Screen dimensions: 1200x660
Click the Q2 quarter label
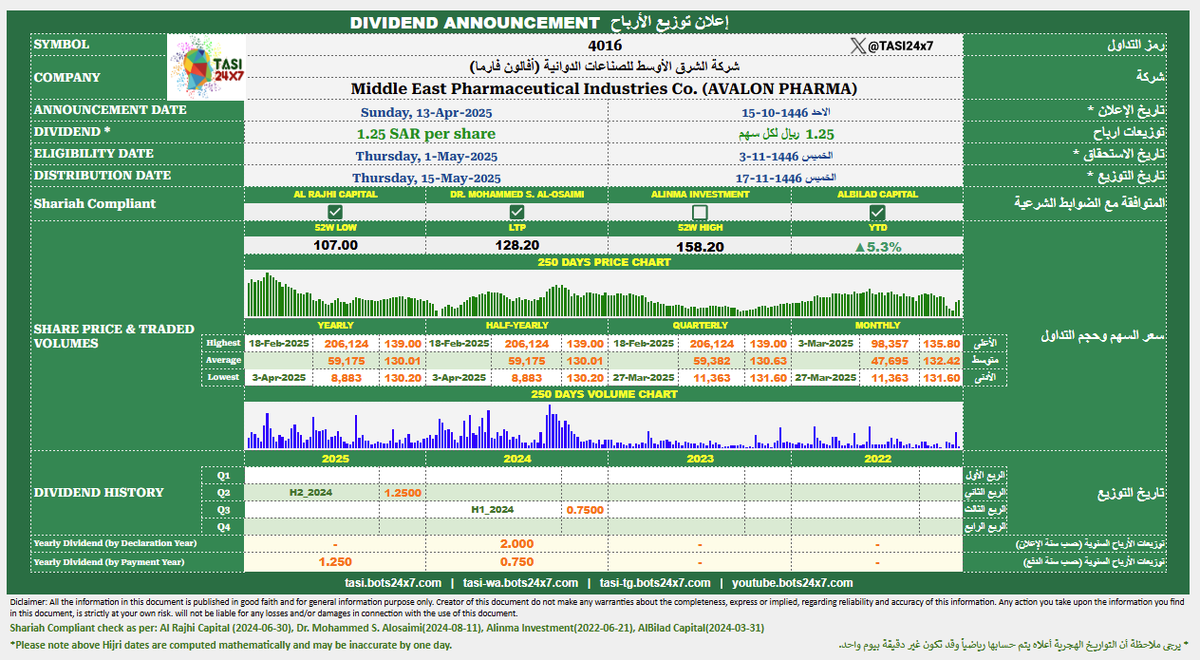tap(223, 492)
